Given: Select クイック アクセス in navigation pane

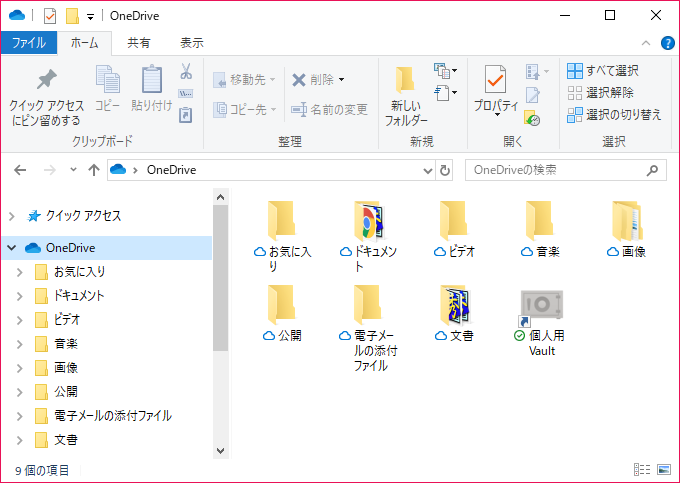Looking at the screenshot, I should 83,215.
